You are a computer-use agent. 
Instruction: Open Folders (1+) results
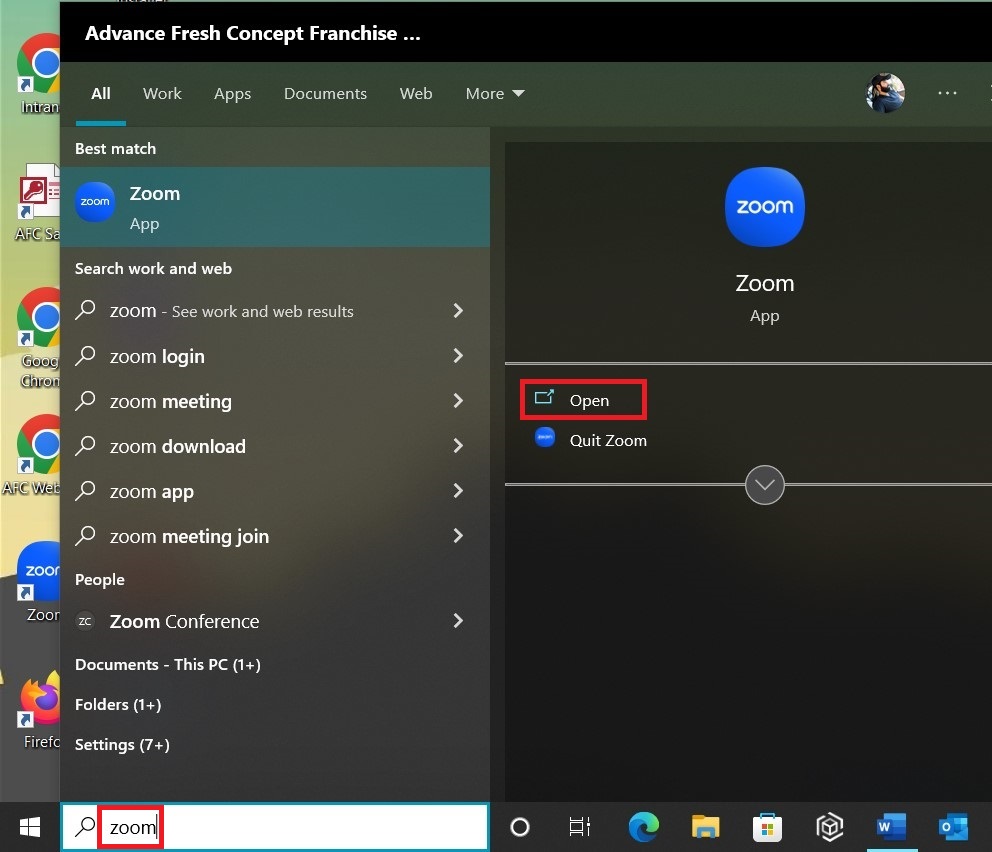(118, 705)
